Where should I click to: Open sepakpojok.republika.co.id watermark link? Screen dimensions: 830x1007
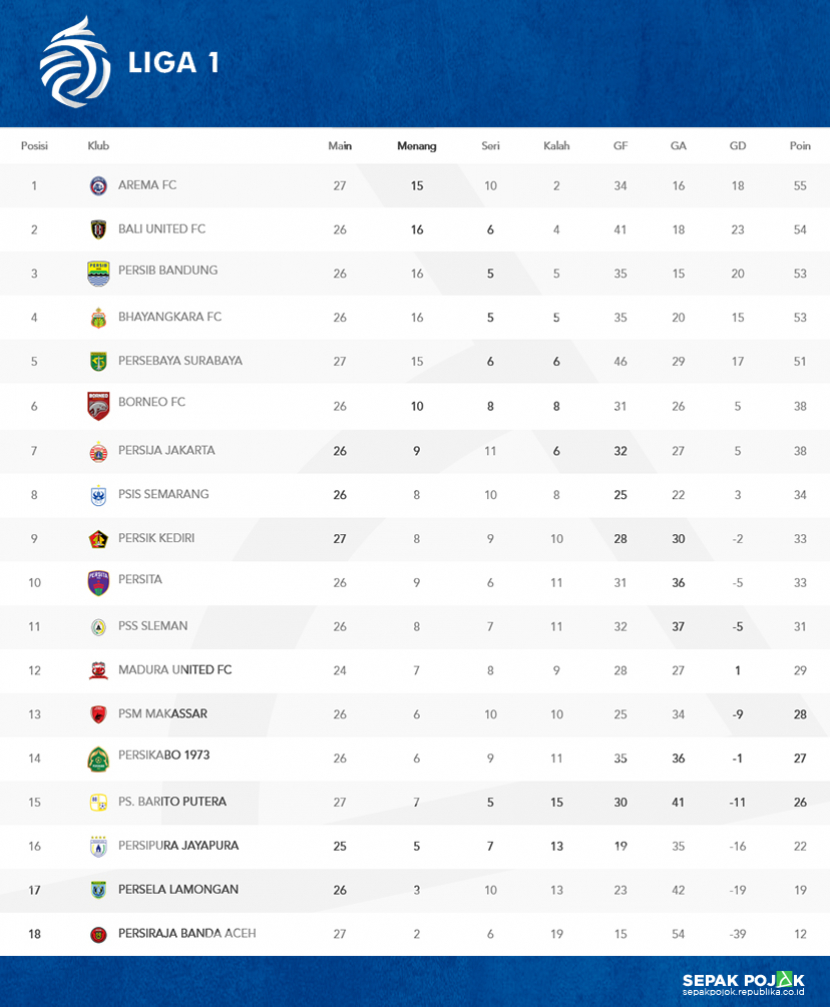[x=743, y=992]
